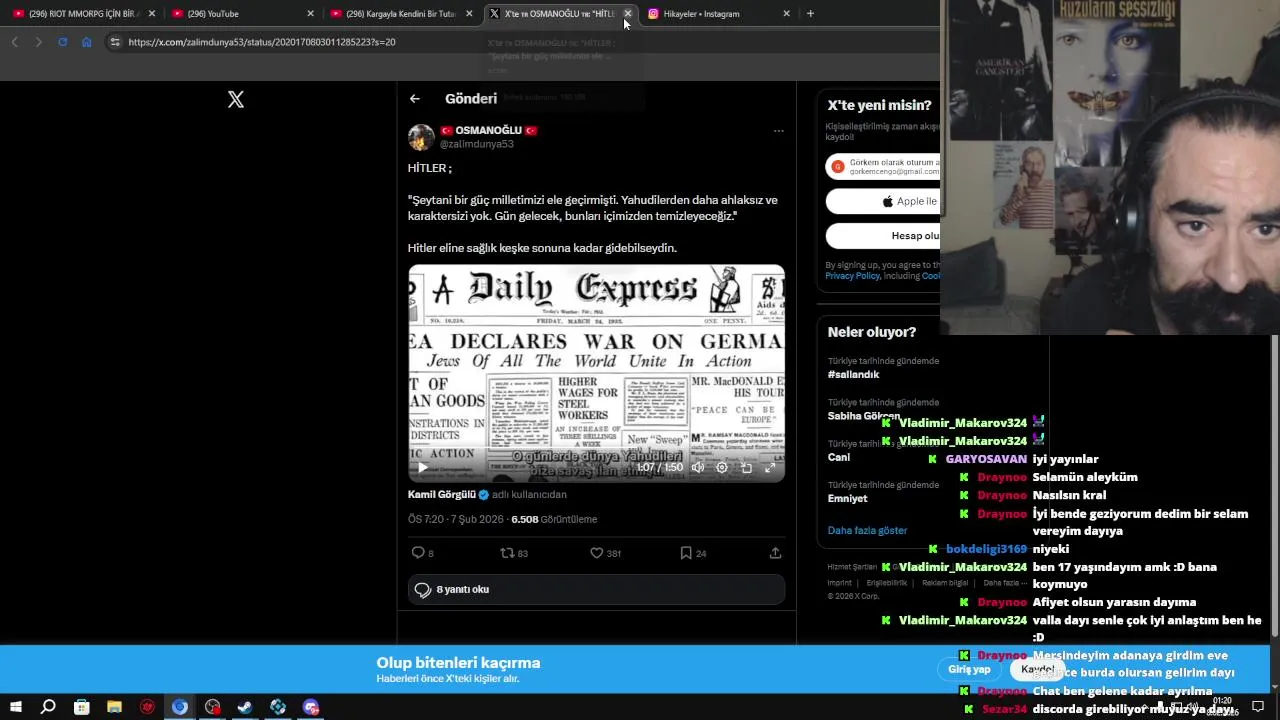Open the @zalimdunya53 handle link

[x=477, y=144]
